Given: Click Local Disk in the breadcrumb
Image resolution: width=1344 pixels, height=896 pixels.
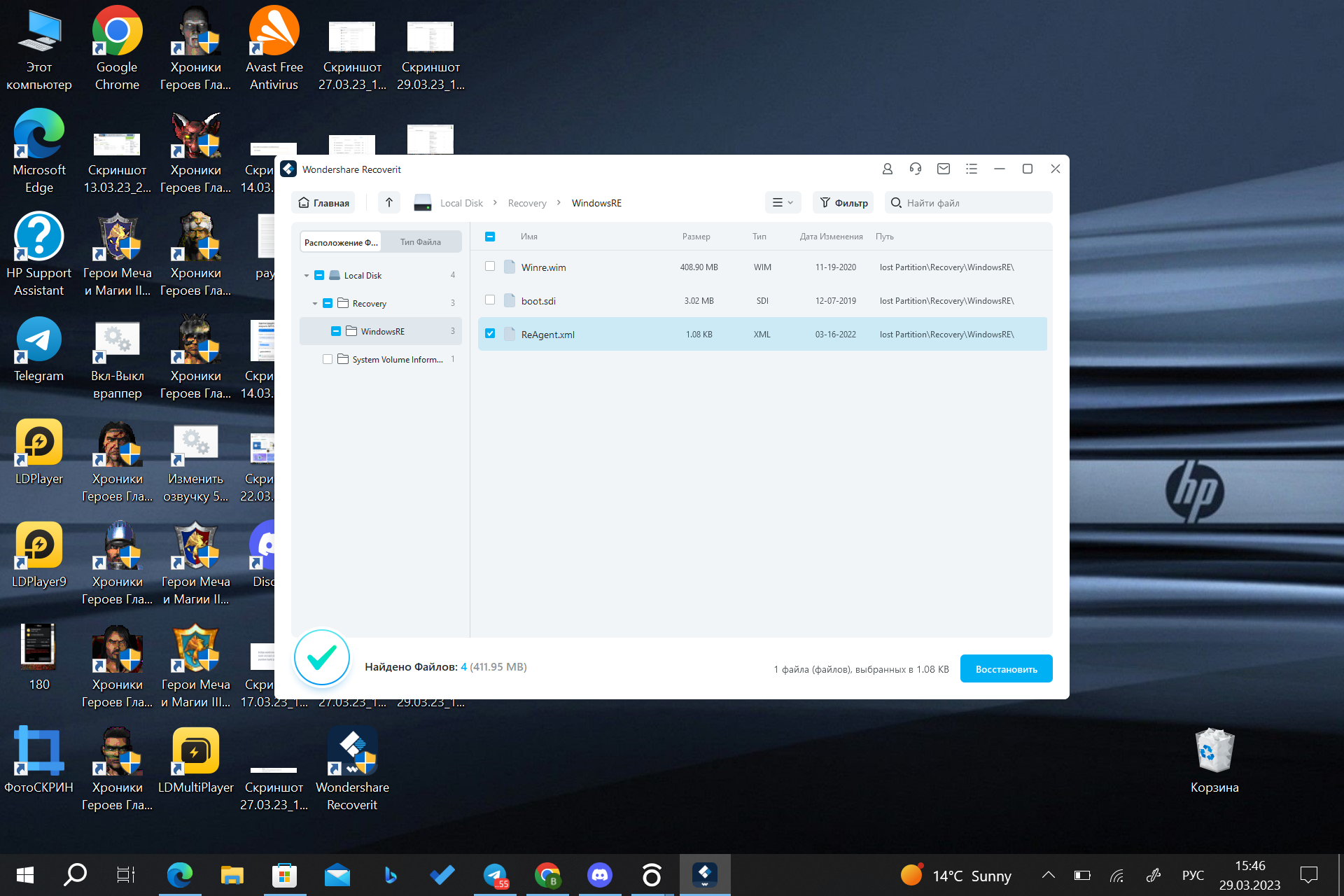Looking at the screenshot, I should click(461, 203).
